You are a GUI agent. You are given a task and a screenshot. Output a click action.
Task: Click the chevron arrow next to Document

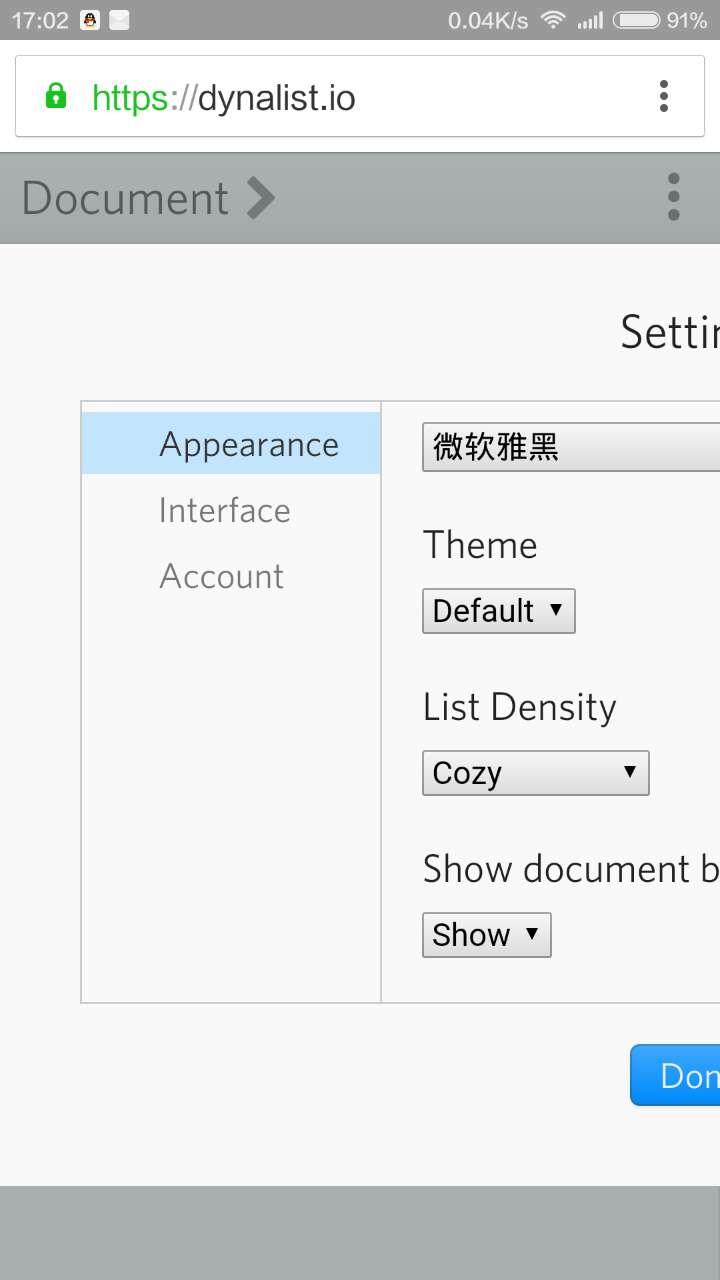coord(259,197)
